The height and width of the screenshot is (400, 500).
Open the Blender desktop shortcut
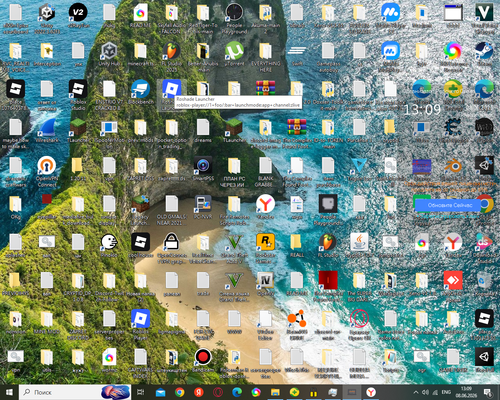453,166
